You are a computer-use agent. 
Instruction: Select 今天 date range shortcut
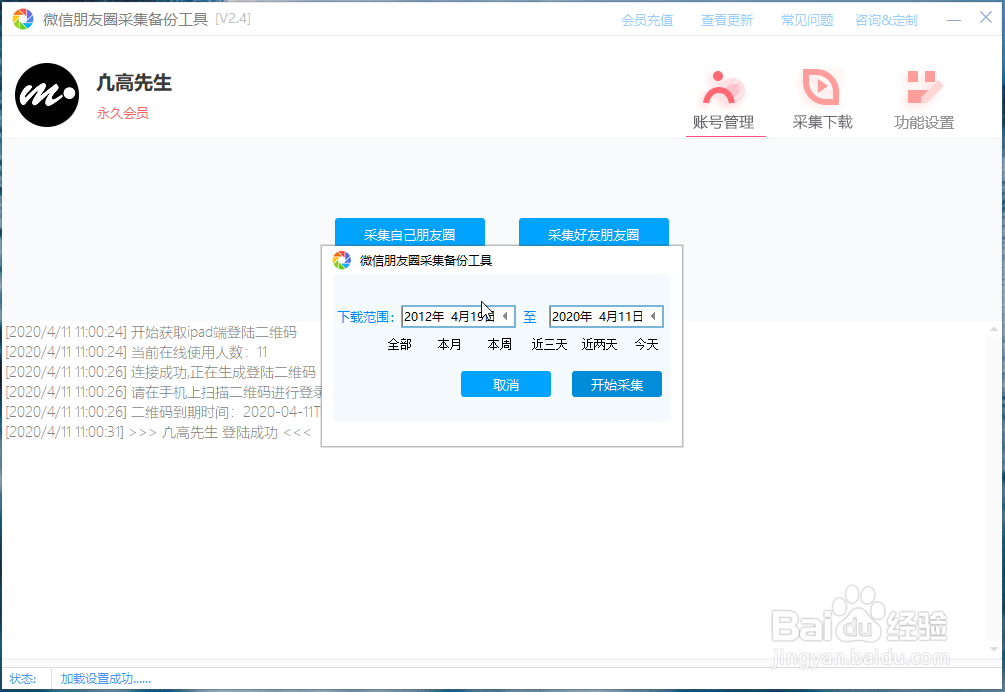pos(647,345)
